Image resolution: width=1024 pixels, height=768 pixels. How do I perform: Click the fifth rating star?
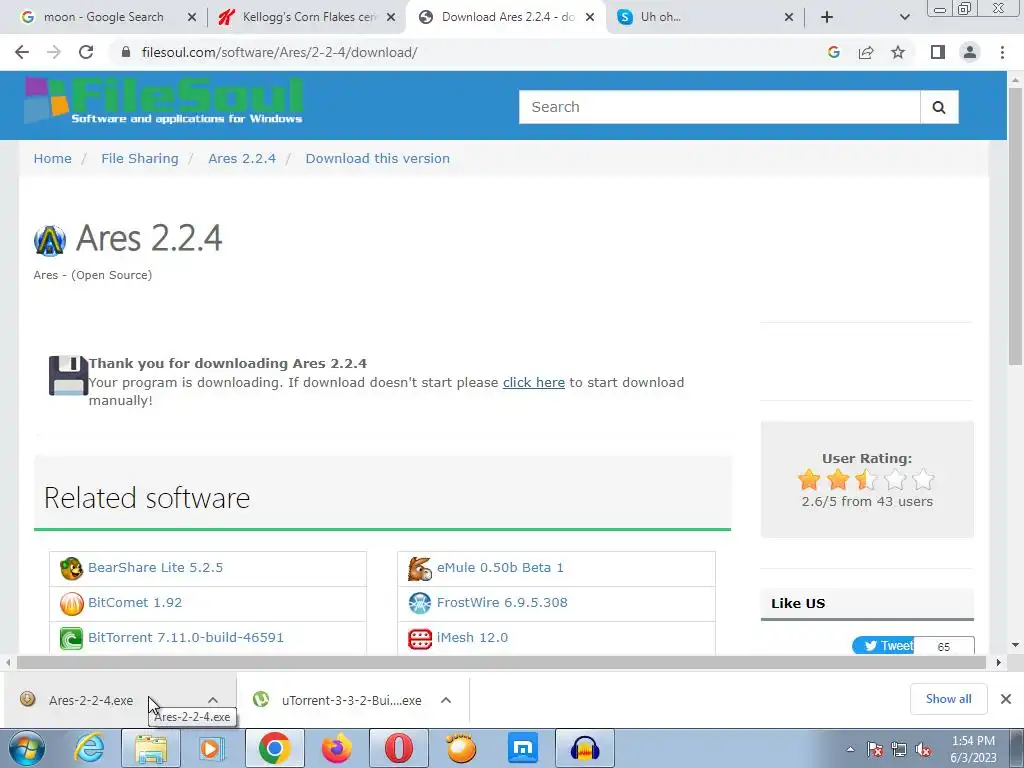(x=923, y=480)
